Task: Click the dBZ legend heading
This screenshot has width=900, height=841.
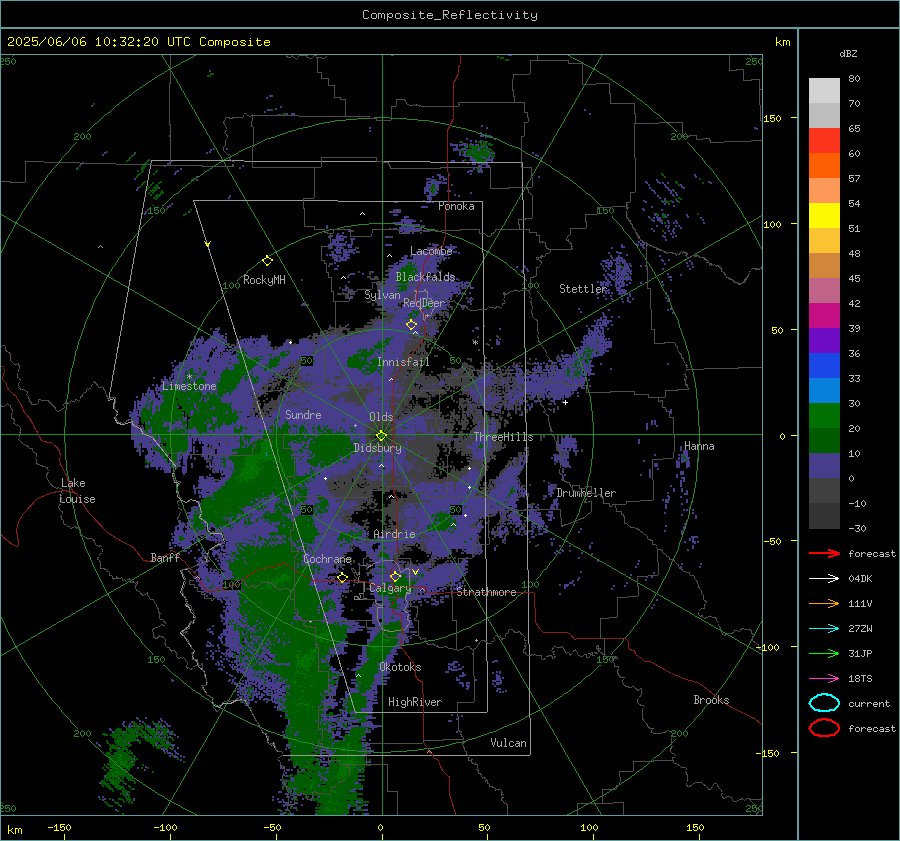Action: coord(848,53)
